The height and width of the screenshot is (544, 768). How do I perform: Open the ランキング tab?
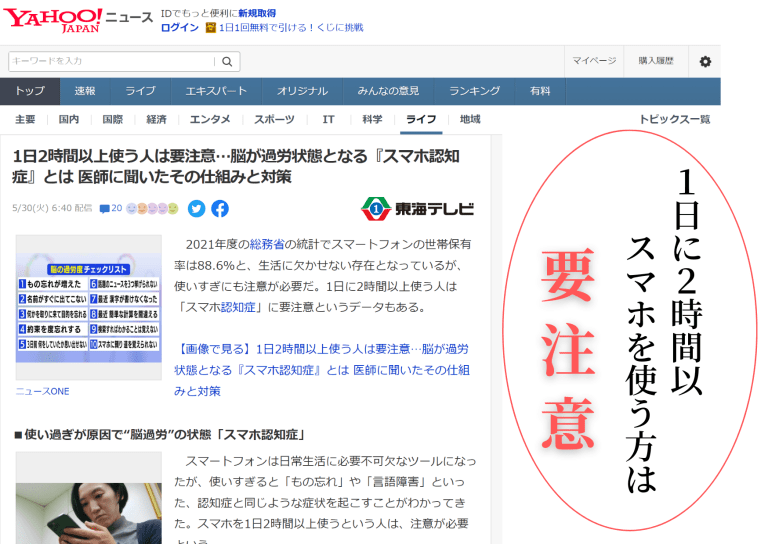tap(474, 91)
